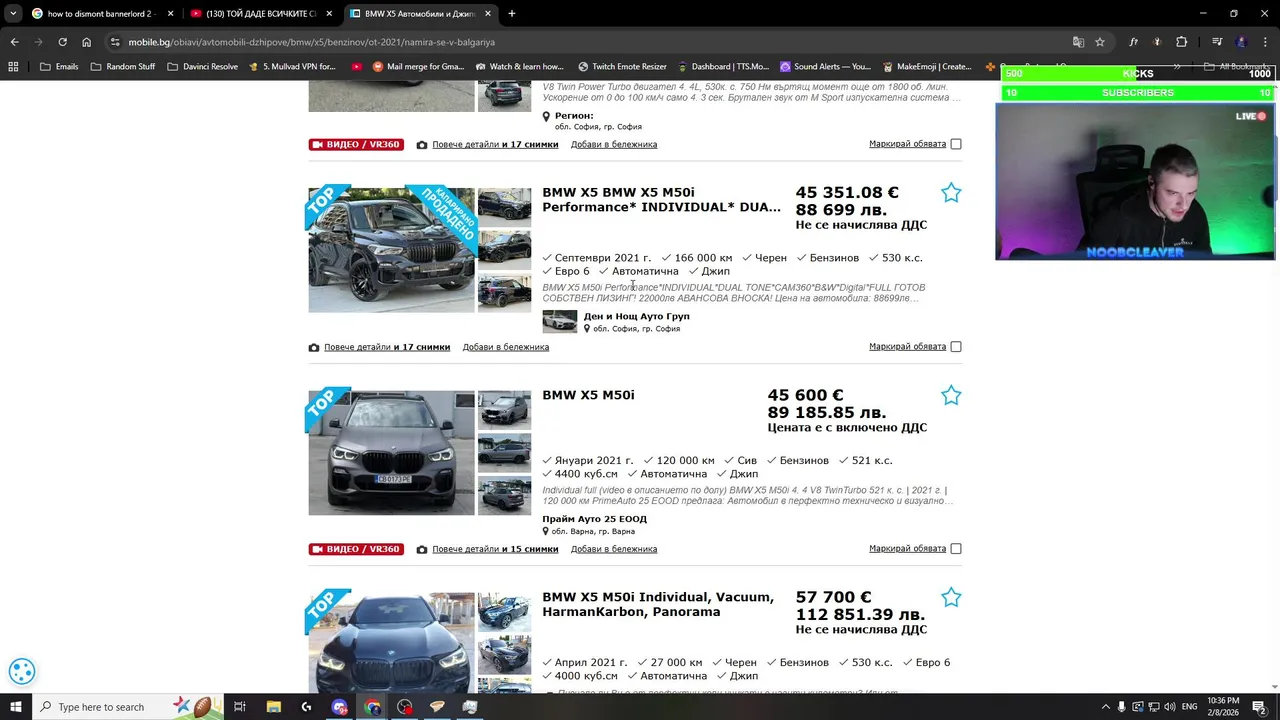Open the cookie settings icon
The height and width of the screenshot is (720, 1280).
pos(22,672)
